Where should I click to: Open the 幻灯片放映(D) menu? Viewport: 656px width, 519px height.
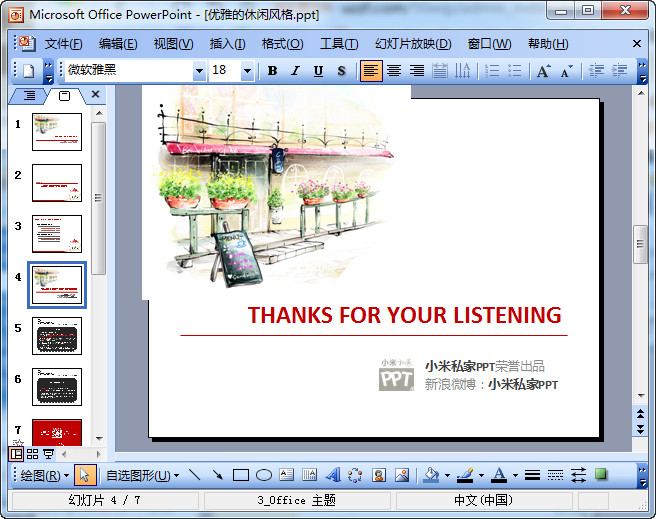[412, 44]
